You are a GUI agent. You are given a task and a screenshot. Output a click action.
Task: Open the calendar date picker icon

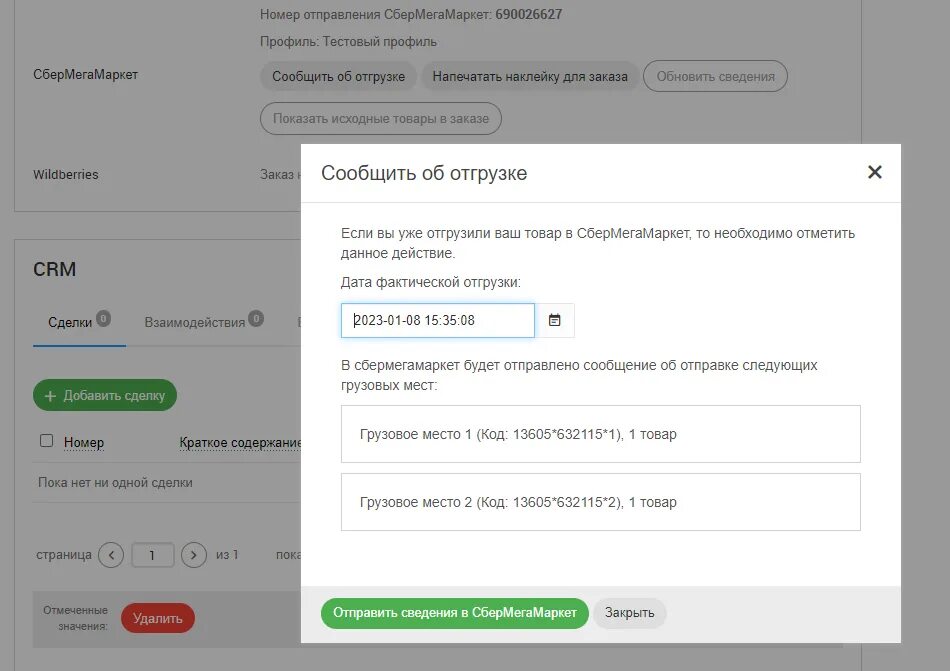[554, 320]
